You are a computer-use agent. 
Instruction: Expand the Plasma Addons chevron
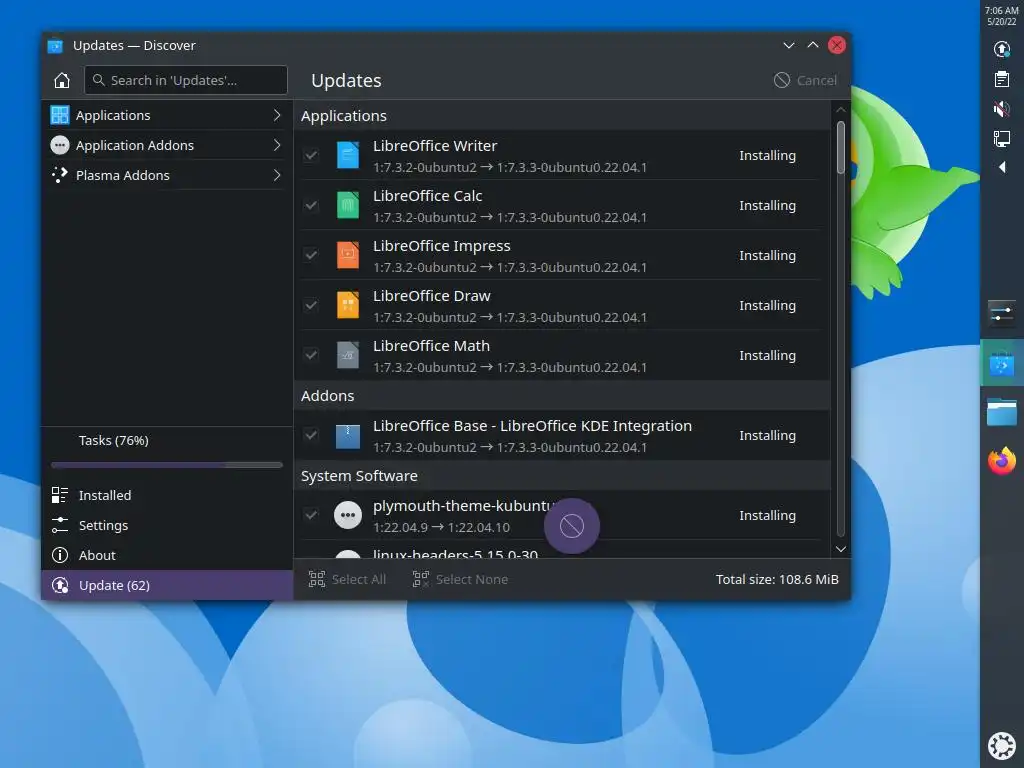pos(277,175)
